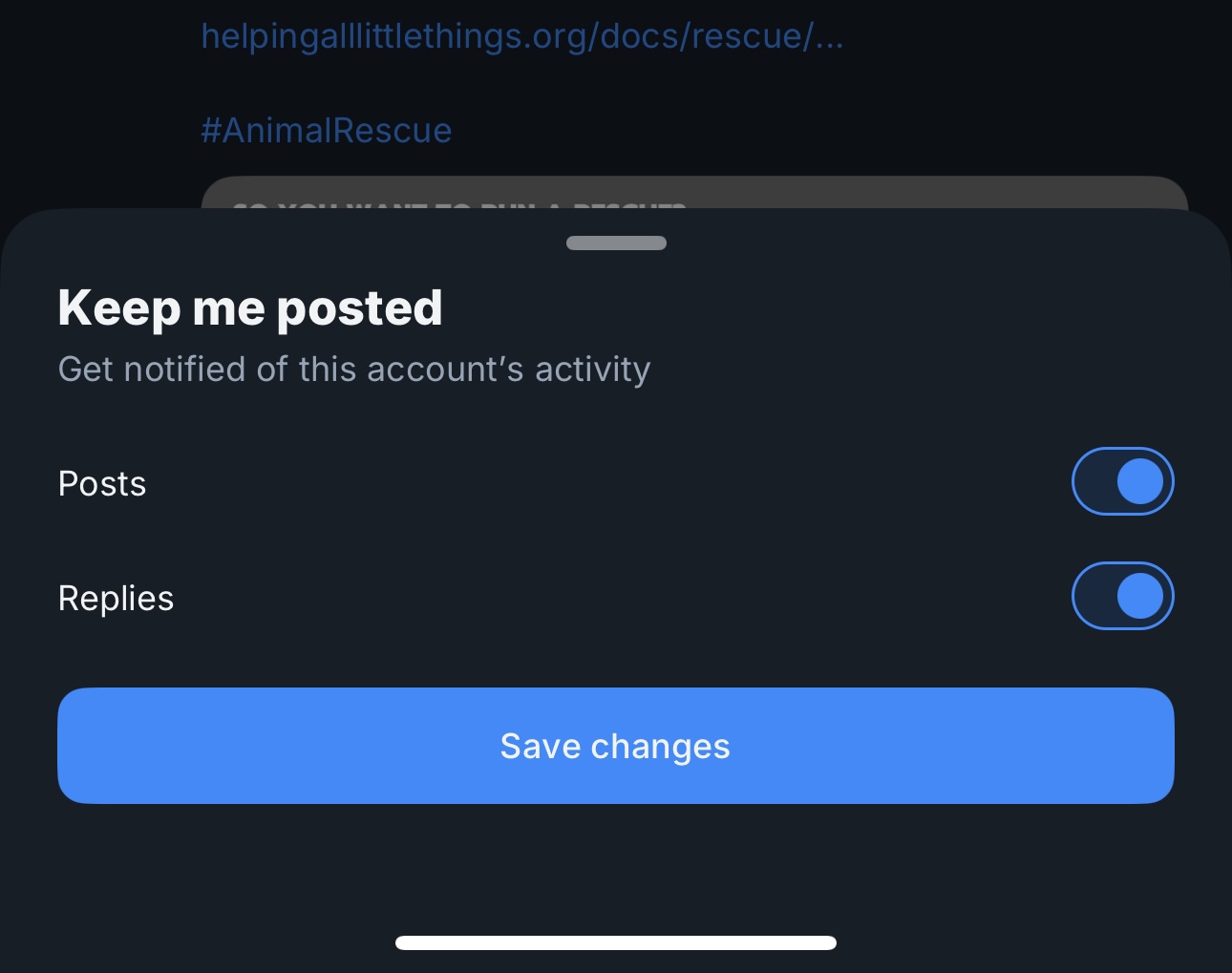Screen dimensions: 1232x973
Task: Tap the space between the Posts label and its switch
Action: pyautogui.click(x=609, y=483)
